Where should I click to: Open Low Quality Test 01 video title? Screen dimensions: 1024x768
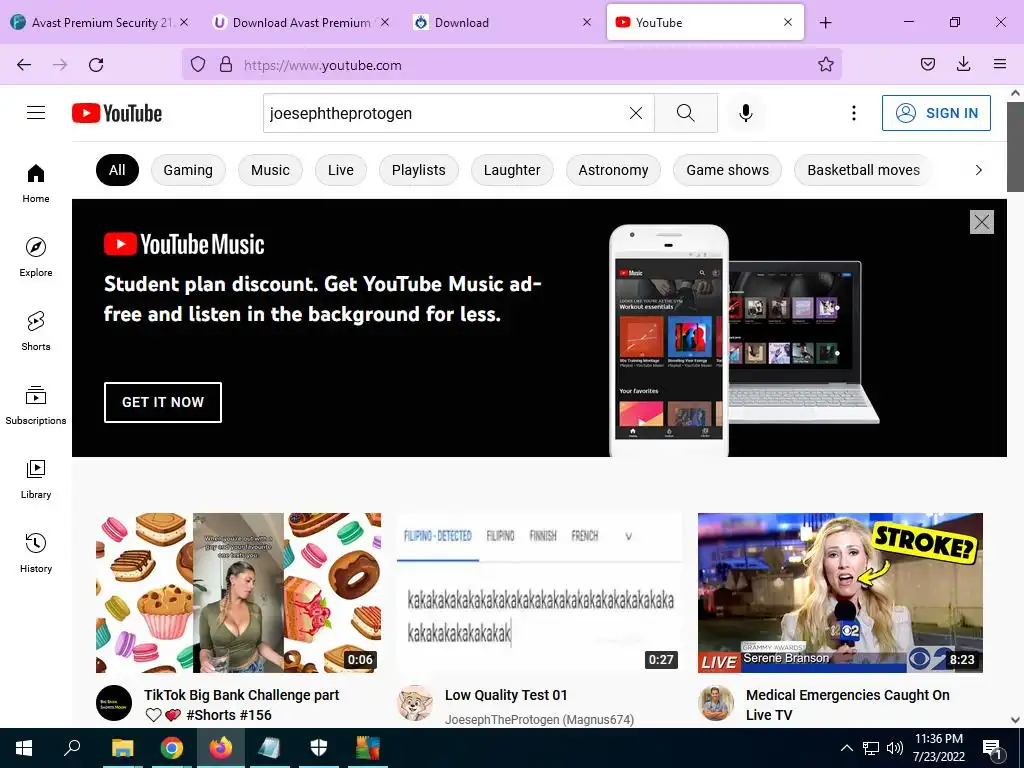click(506, 696)
